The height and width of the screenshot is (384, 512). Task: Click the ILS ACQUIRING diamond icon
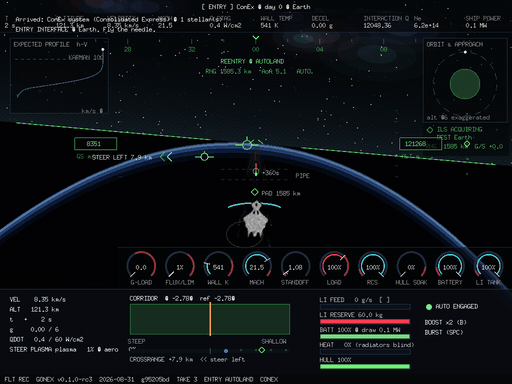coord(430,129)
